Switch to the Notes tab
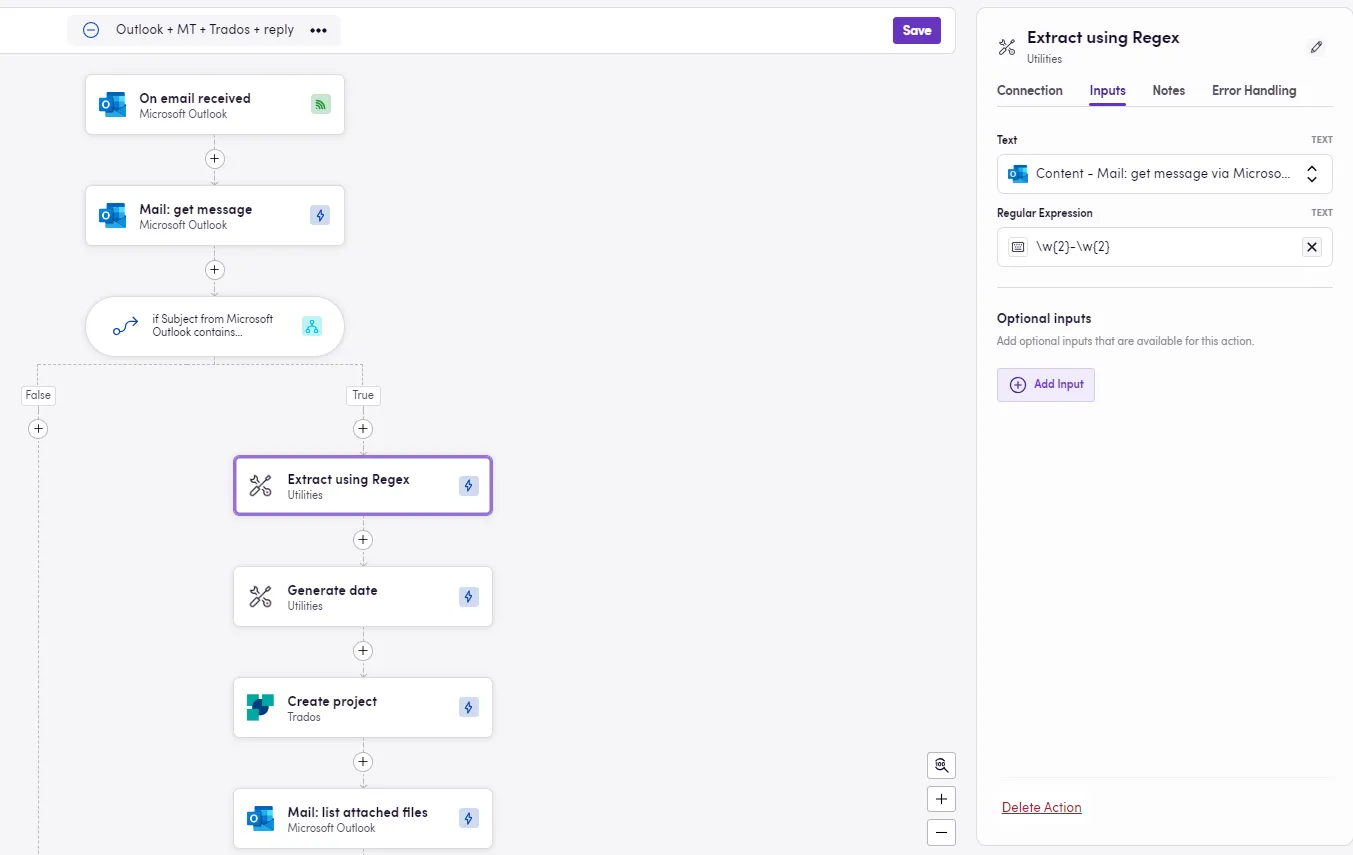This screenshot has width=1353, height=855. pyautogui.click(x=1168, y=90)
